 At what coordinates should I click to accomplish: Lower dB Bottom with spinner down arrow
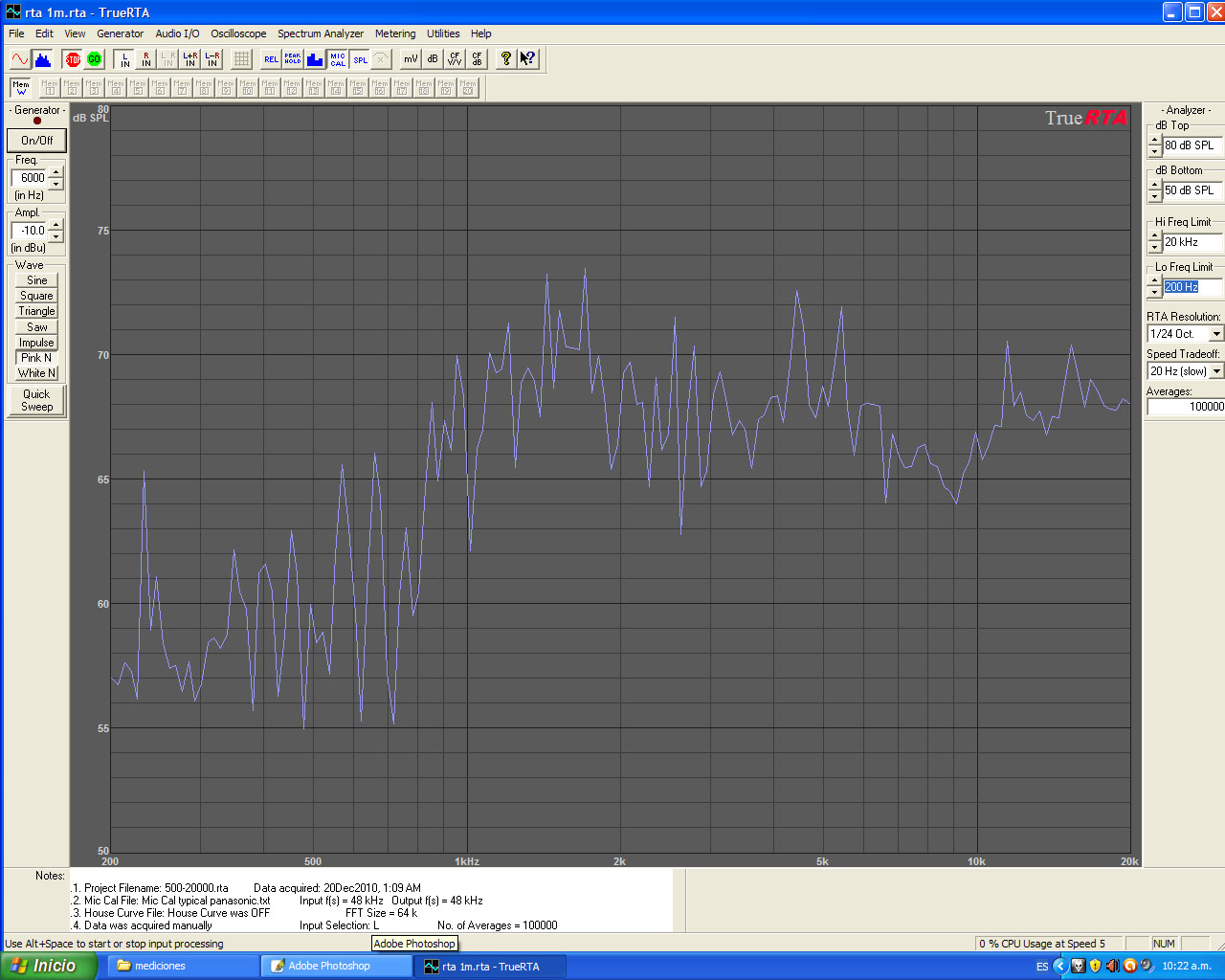[x=1155, y=196]
